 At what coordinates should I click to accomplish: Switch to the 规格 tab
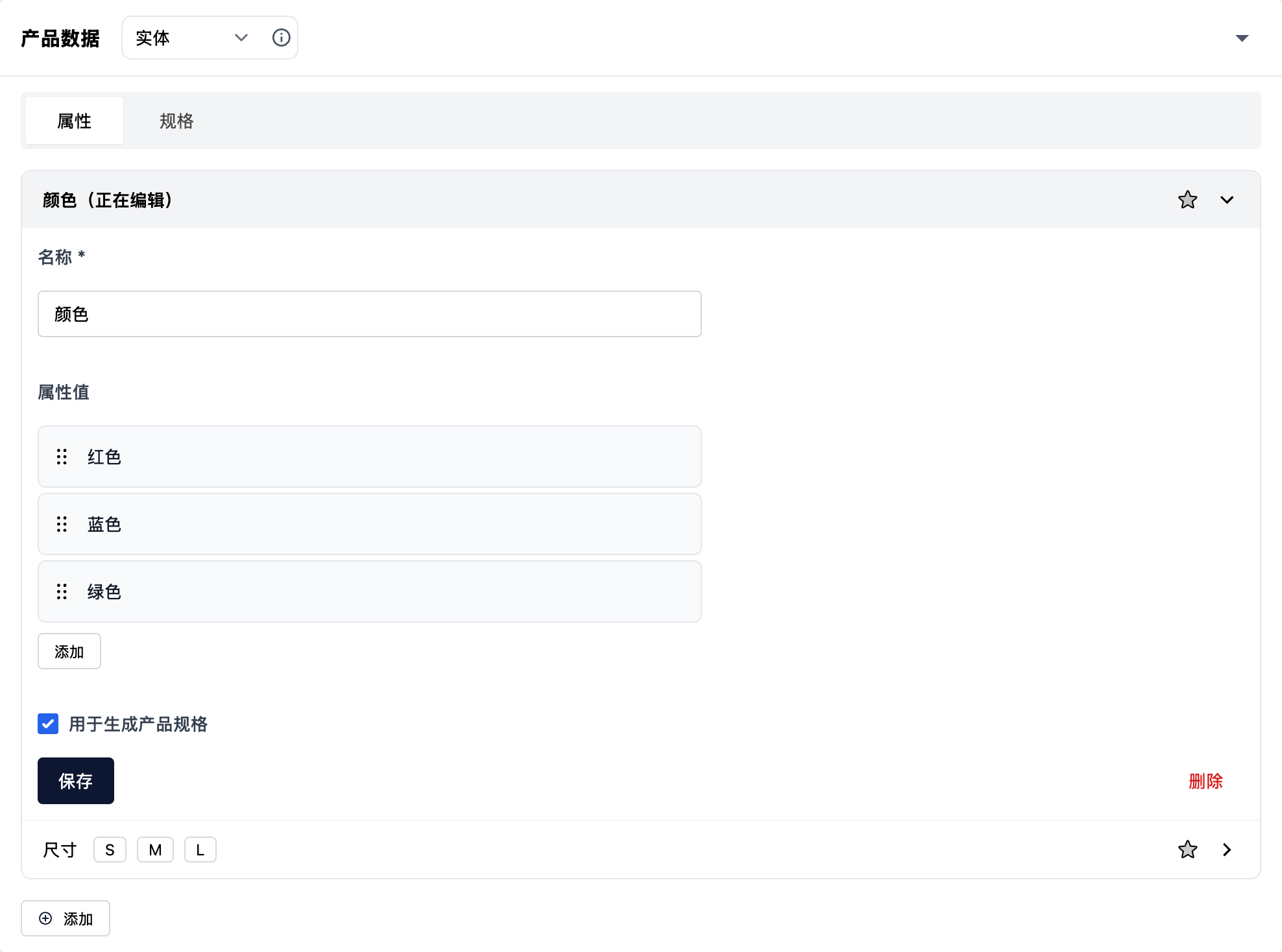click(x=176, y=121)
